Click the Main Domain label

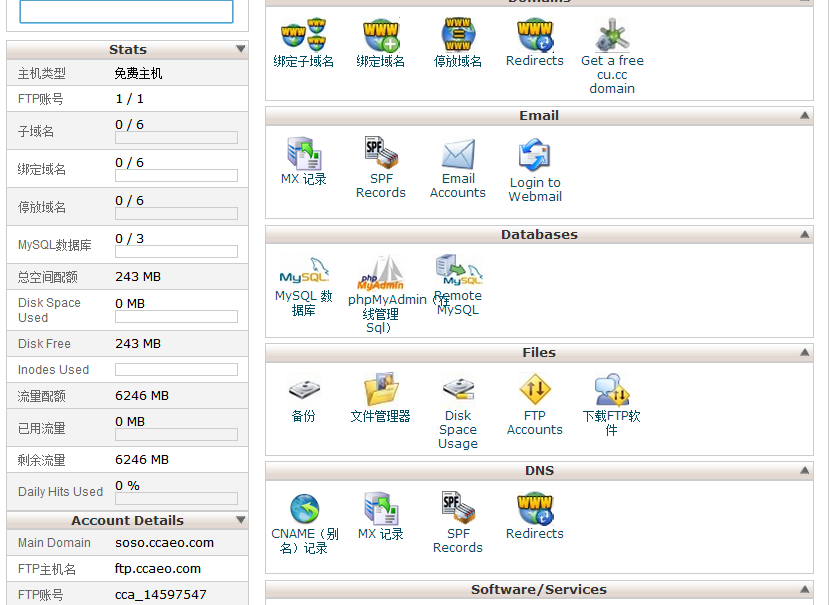54,543
